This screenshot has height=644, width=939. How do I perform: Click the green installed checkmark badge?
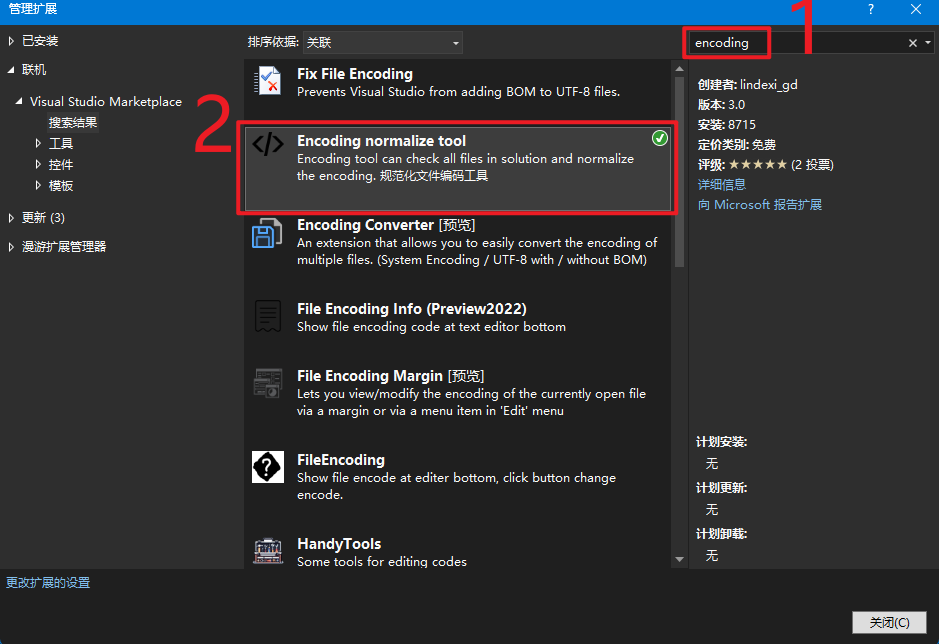pyautogui.click(x=659, y=138)
